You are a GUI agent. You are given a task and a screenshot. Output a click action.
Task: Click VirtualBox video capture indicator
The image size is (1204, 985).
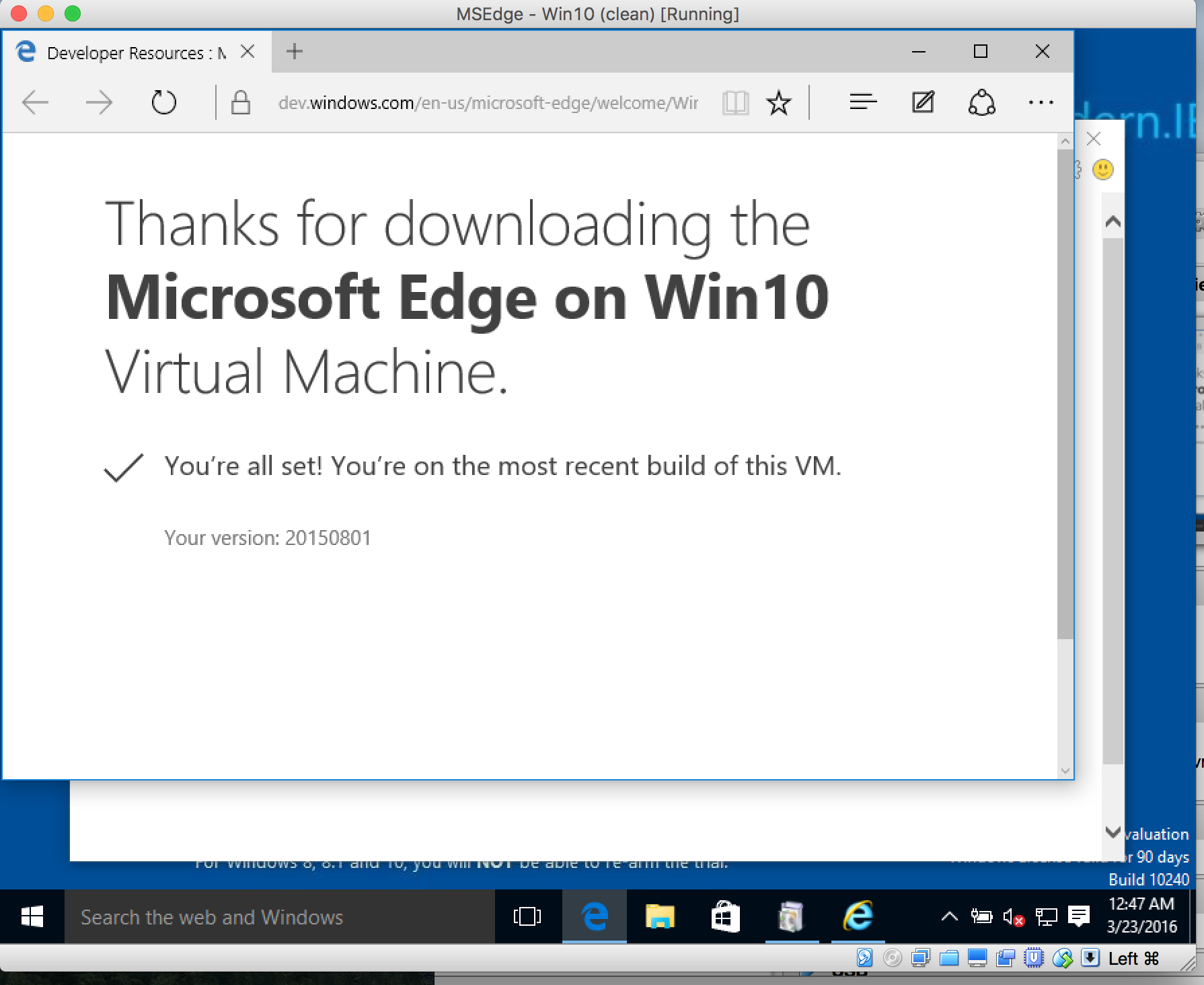pos(1006,958)
